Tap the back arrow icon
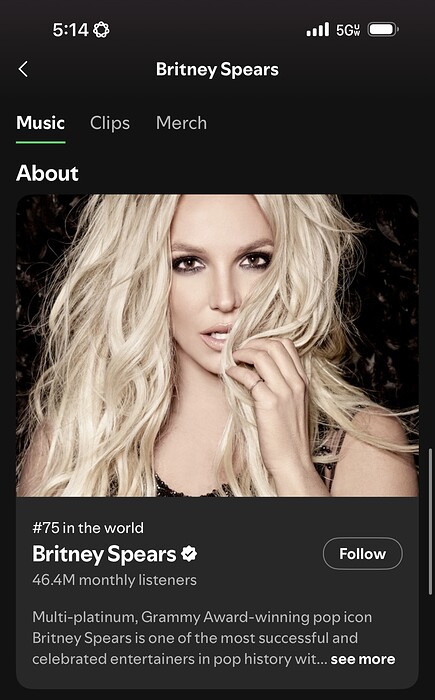 (23, 69)
